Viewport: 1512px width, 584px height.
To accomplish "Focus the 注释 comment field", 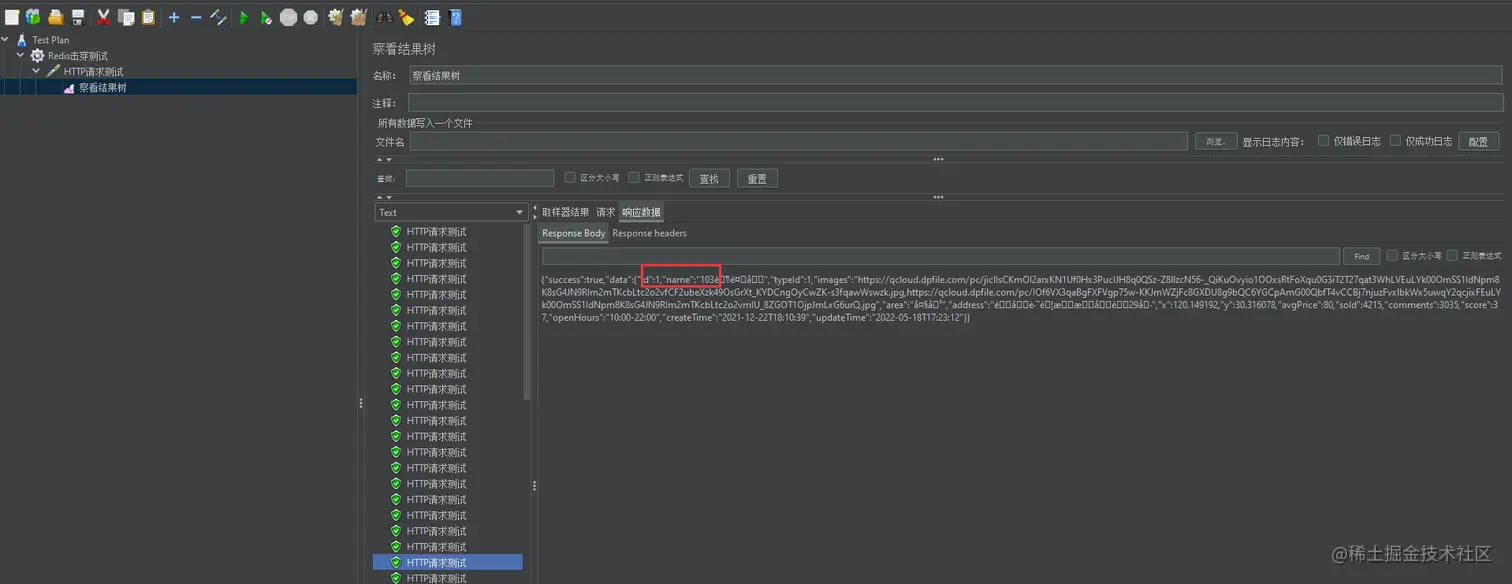I will [x=955, y=102].
